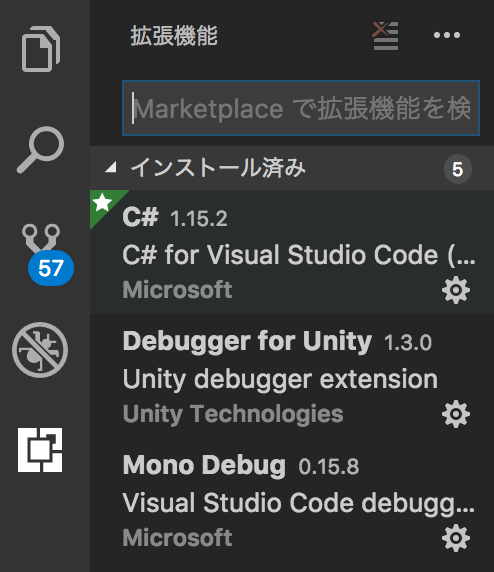Image resolution: width=494 pixels, height=572 pixels.
Task: Clear extensions search results icon
Action: tap(385, 36)
